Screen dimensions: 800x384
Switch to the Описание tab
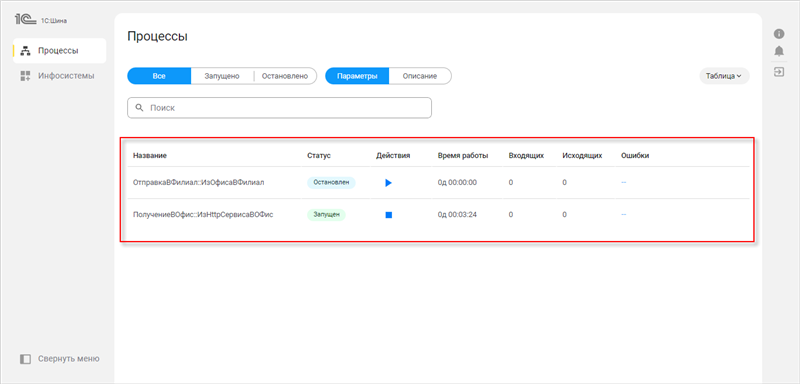pos(420,76)
